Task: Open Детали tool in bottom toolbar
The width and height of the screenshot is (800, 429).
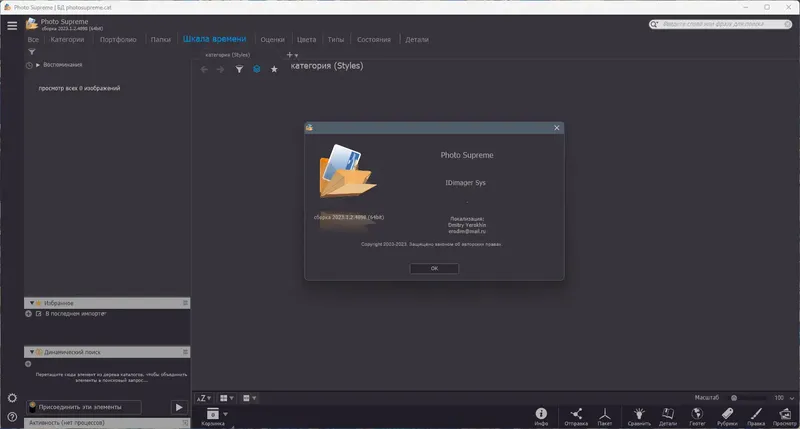Action: 668,416
